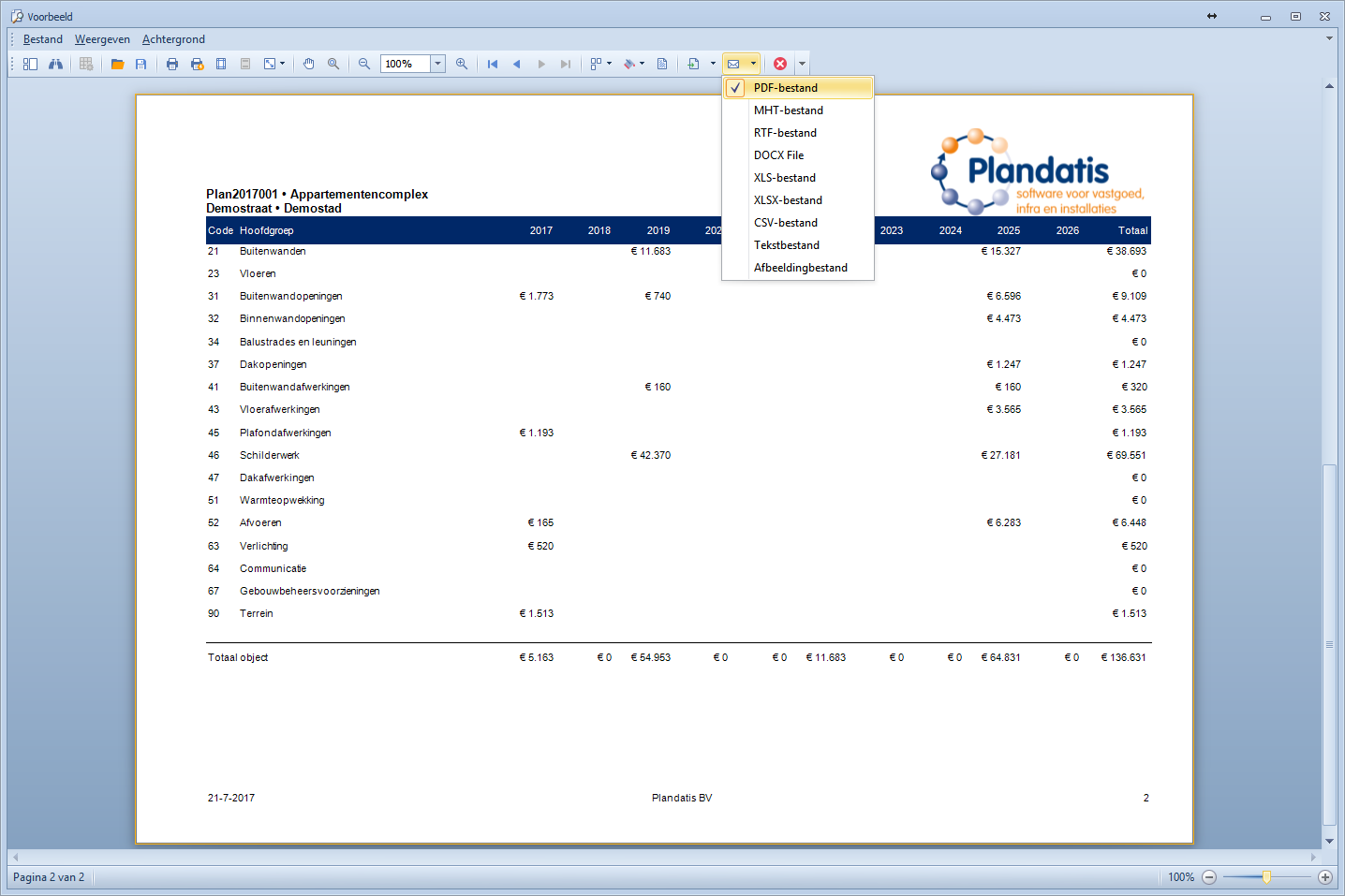Collapse the e-mail format dropdown arrow
The image size is (1345, 896).
(753, 64)
